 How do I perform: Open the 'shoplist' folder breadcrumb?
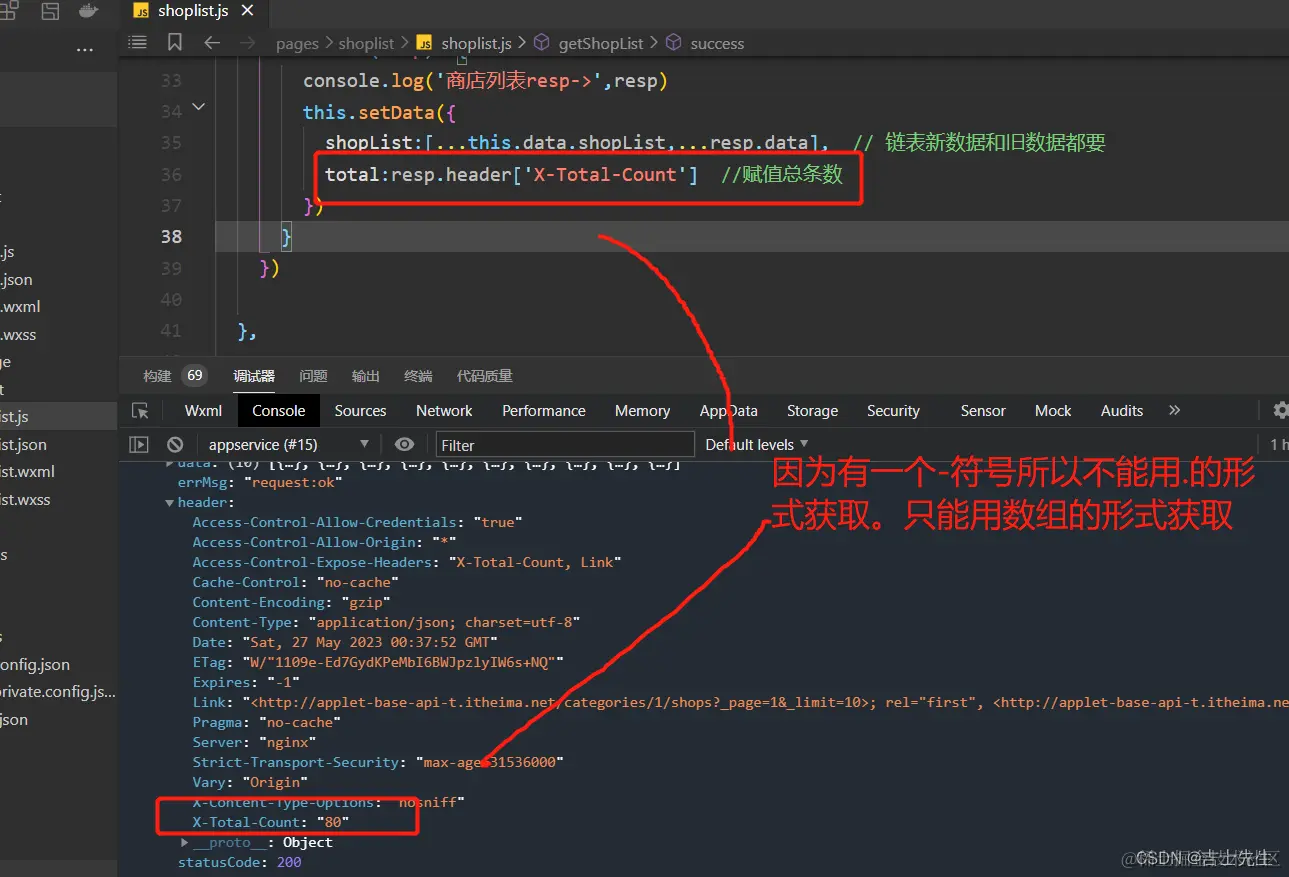[366, 43]
